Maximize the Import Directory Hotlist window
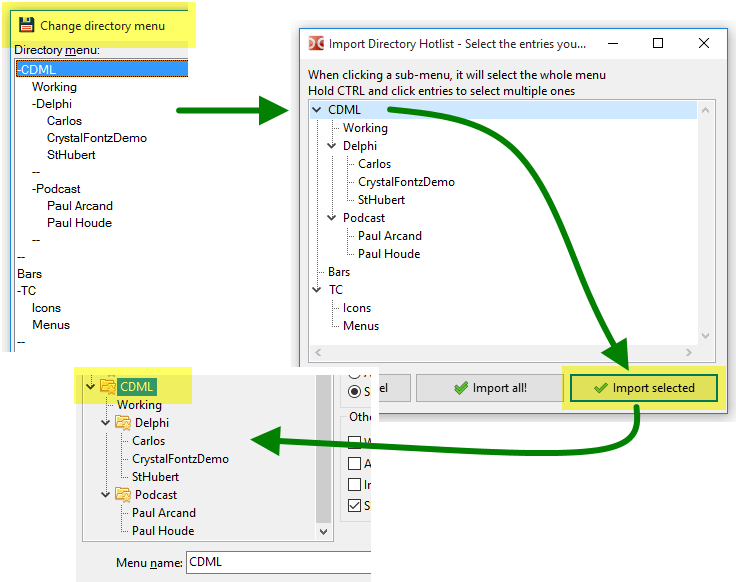 click(x=658, y=43)
